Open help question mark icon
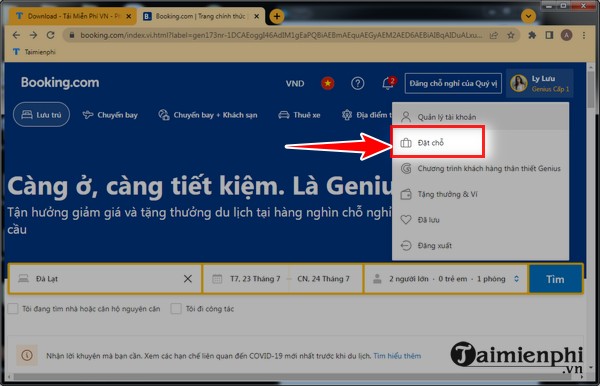This screenshot has height=386, width=600. pos(357,83)
